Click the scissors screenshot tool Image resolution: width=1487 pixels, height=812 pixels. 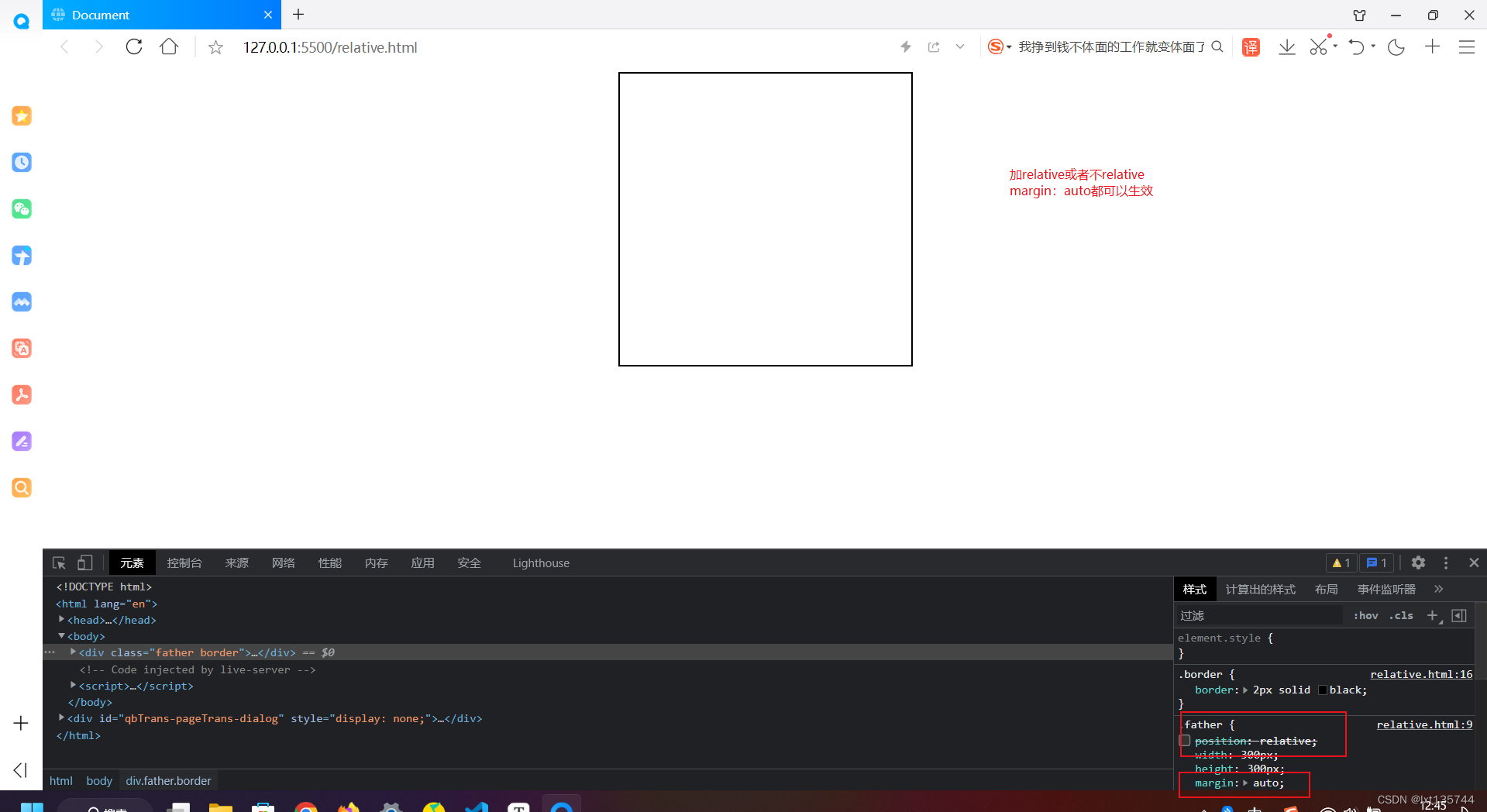(x=1319, y=47)
